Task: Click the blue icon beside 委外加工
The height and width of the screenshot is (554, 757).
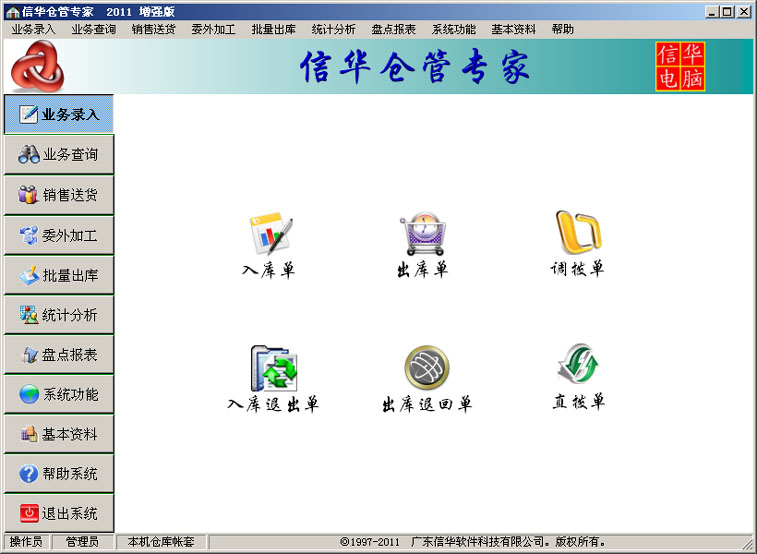Action: coord(29,235)
